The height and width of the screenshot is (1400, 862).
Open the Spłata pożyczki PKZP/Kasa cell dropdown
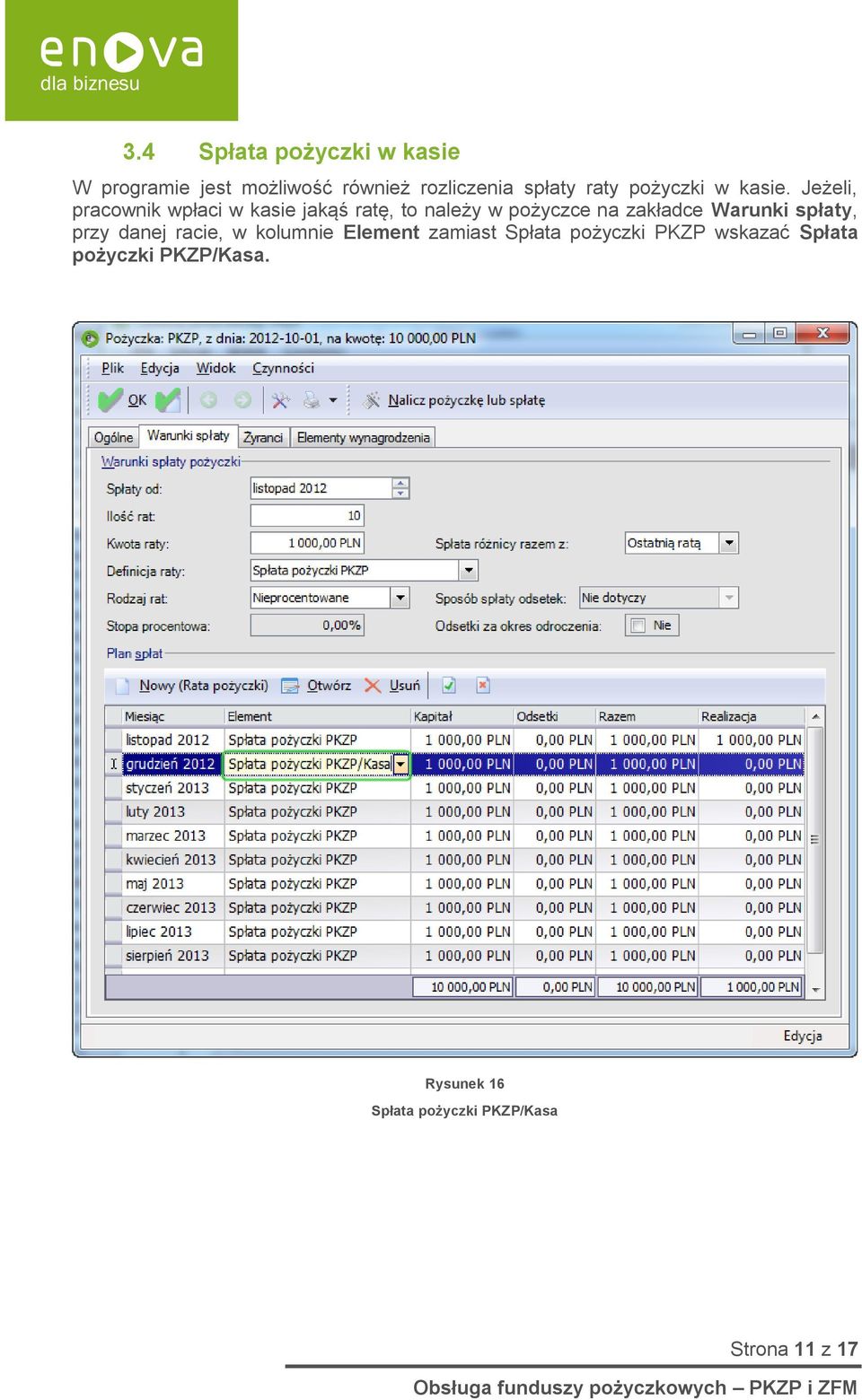(x=400, y=765)
